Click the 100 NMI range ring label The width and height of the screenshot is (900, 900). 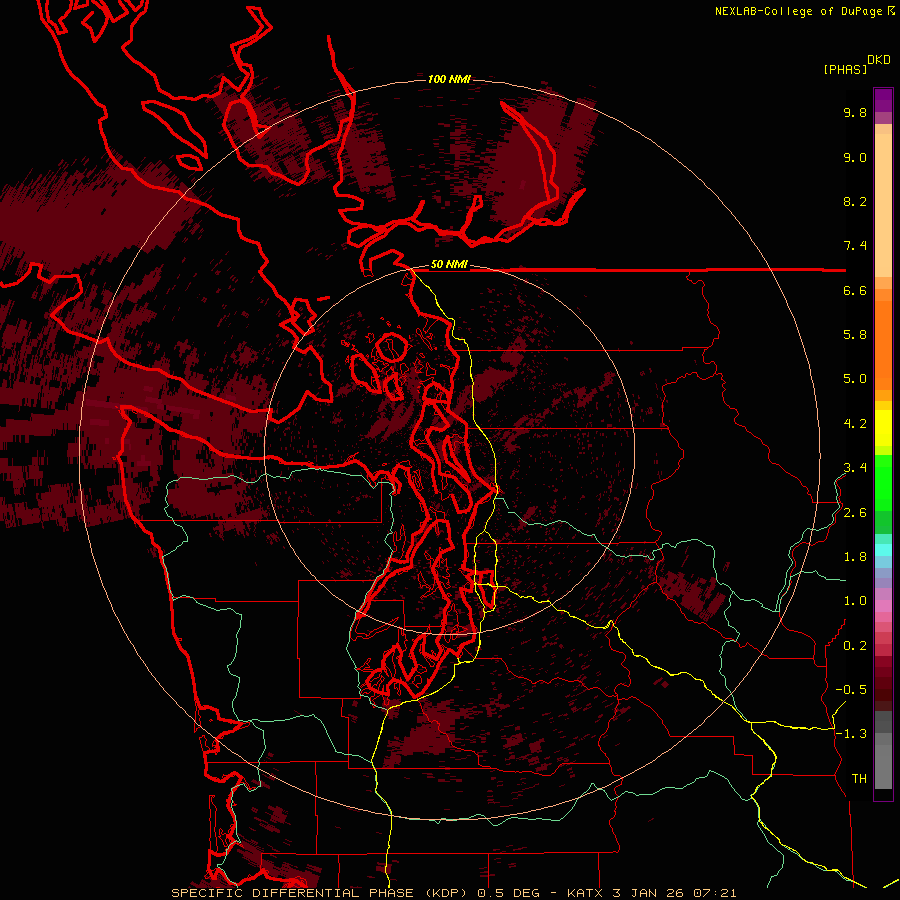[449, 79]
